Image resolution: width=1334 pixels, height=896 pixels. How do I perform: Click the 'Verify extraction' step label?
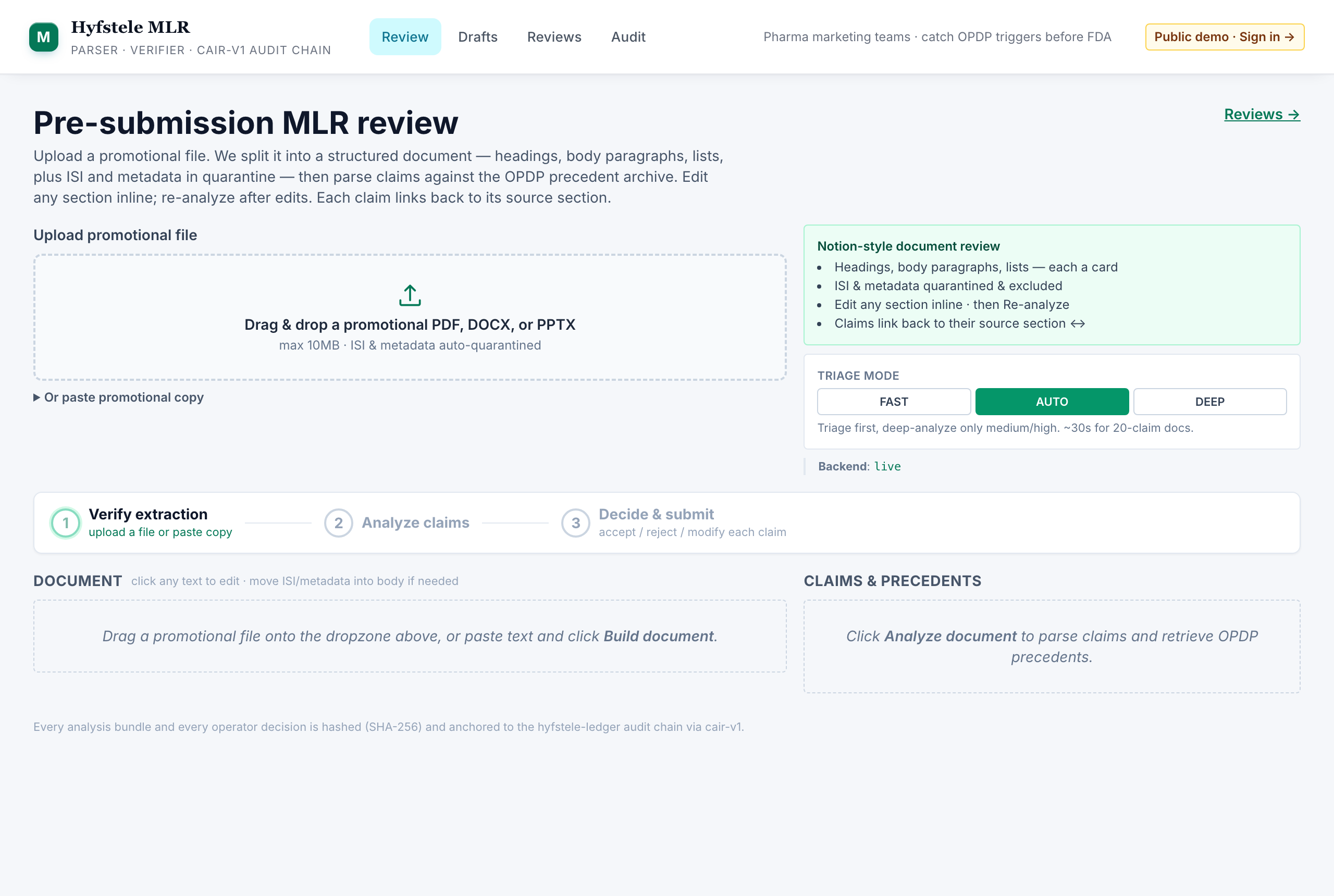pos(148,514)
